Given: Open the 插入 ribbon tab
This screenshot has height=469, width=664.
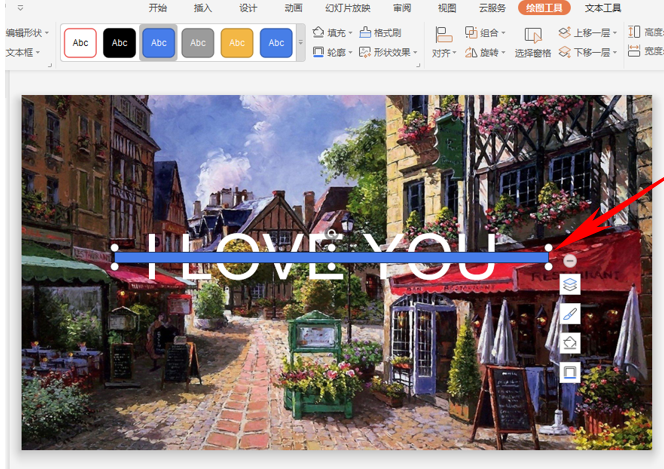Looking at the screenshot, I should (x=202, y=8).
